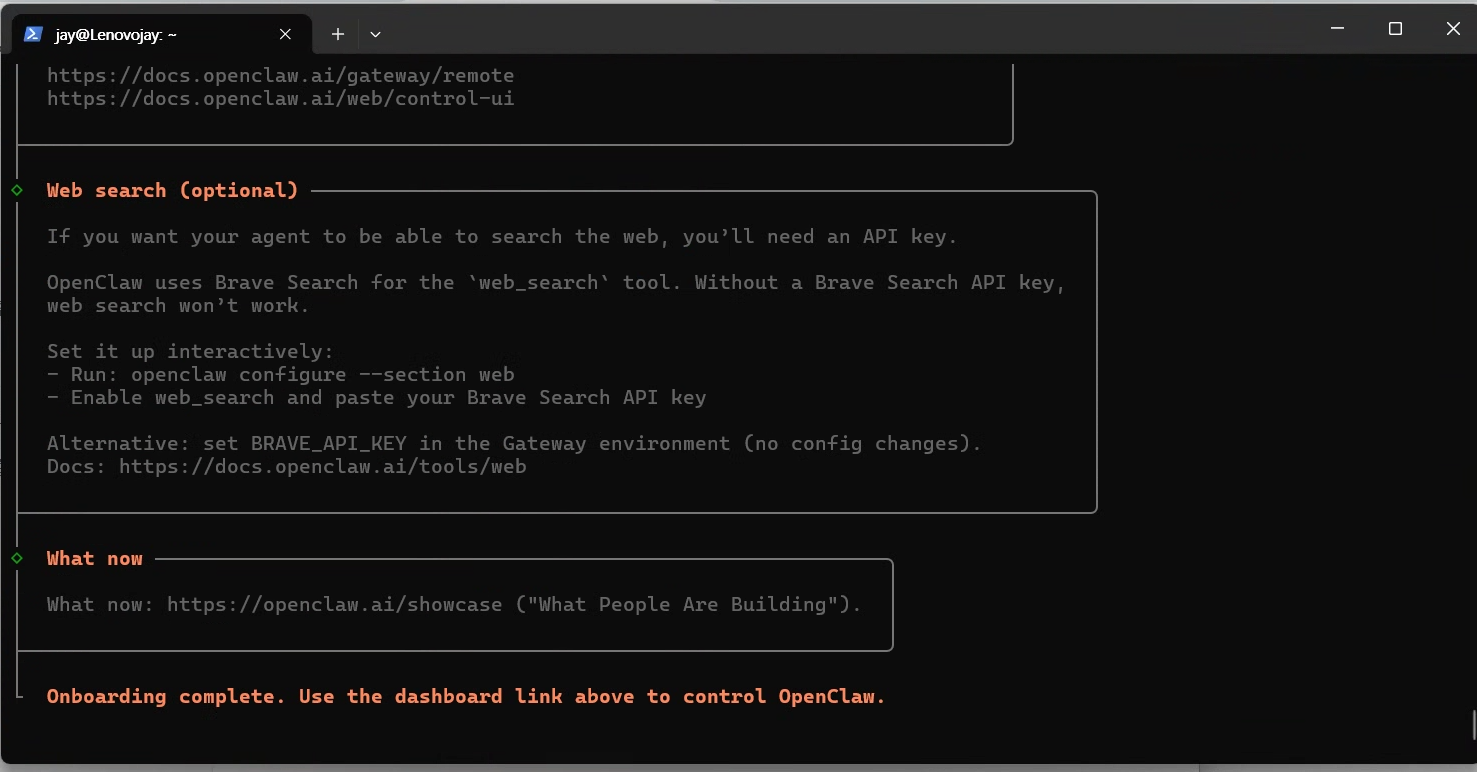Select the jay@Lenovojay terminal tab
Viewport: 1477px width, 772px height.
(160, 34)
